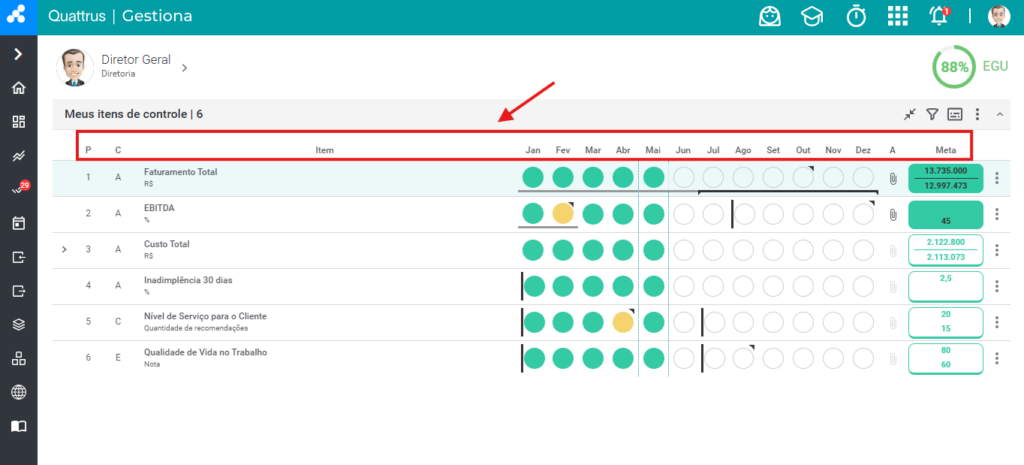Screen dimensions: 1024x465
Task: Click the filter funnel icon
Action: coord(932,115)
